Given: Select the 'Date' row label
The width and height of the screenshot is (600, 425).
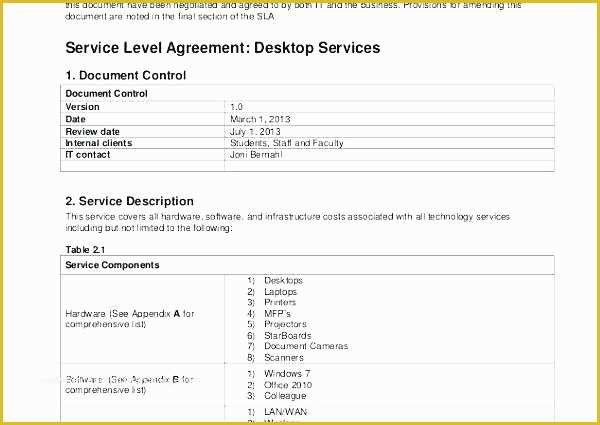Looking at the screenshot, I should click(x=75, y=119).
